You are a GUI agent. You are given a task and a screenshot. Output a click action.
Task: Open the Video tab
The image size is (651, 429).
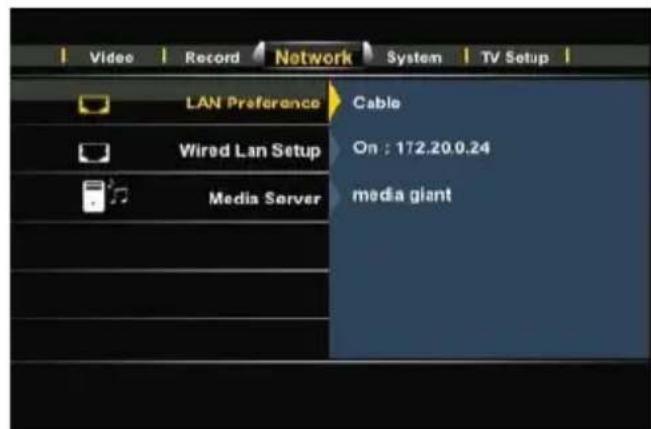point(111,57)
